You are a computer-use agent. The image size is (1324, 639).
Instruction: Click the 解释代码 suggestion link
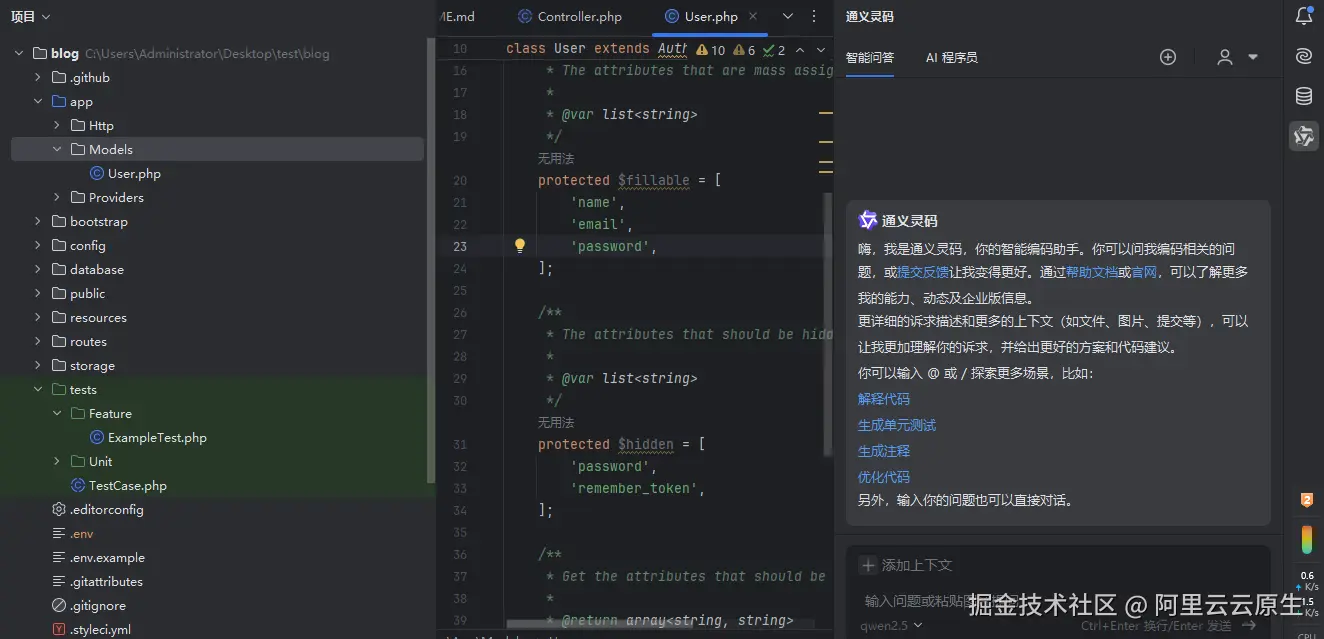(884, 399)
